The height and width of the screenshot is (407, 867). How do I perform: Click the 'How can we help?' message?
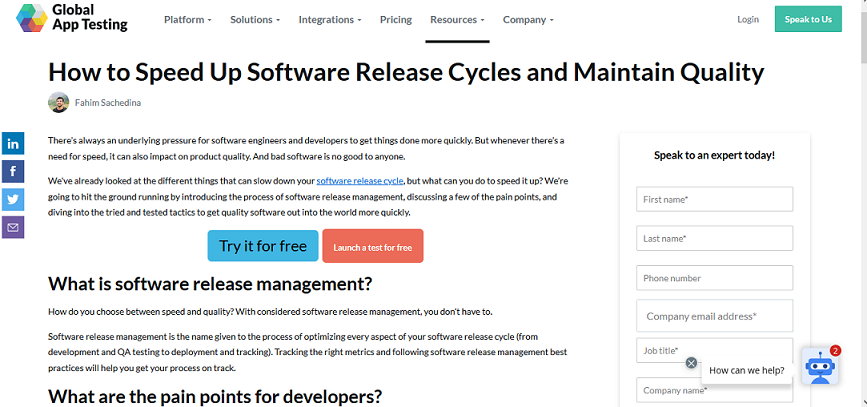tap(746, 371)
